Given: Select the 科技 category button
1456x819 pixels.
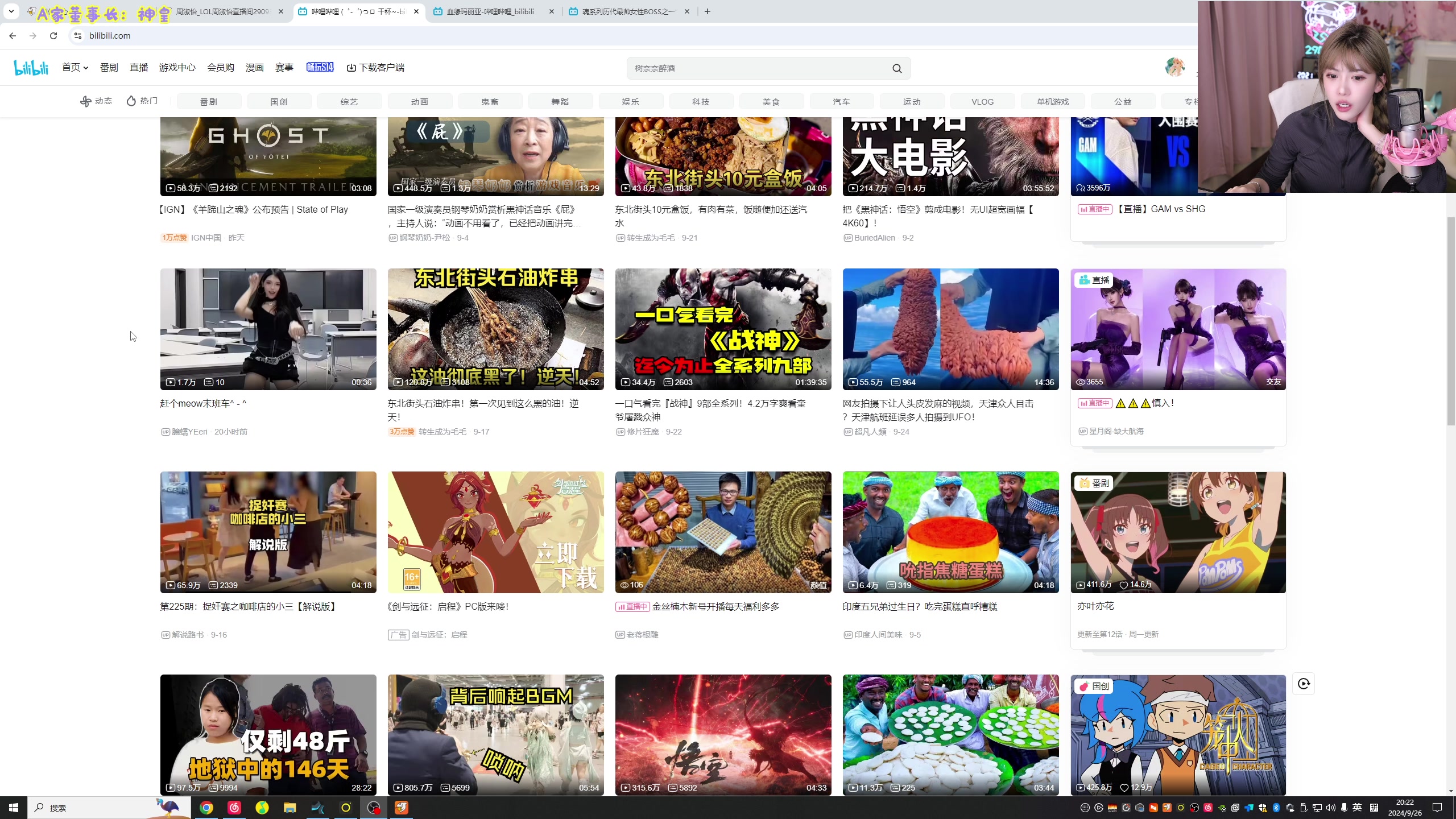Looking at the screenshot, I should 701,102.
